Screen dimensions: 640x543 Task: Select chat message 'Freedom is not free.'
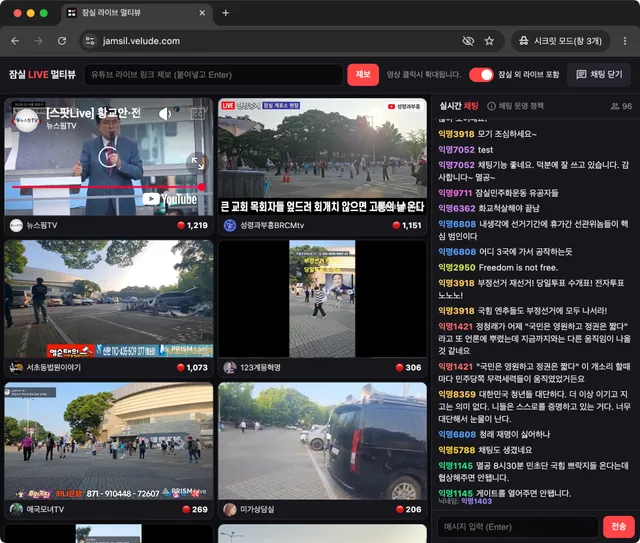point(518,268)
